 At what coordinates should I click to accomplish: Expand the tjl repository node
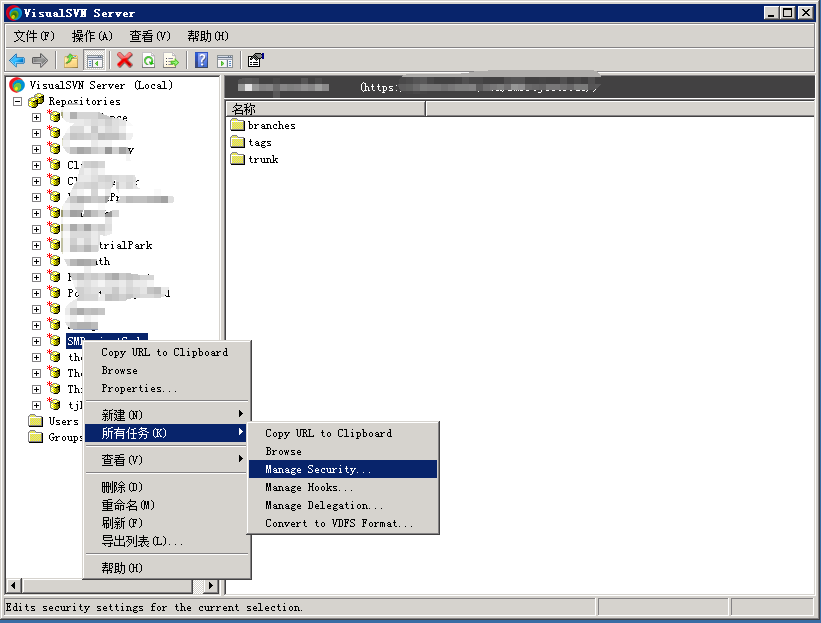point(36,405)
